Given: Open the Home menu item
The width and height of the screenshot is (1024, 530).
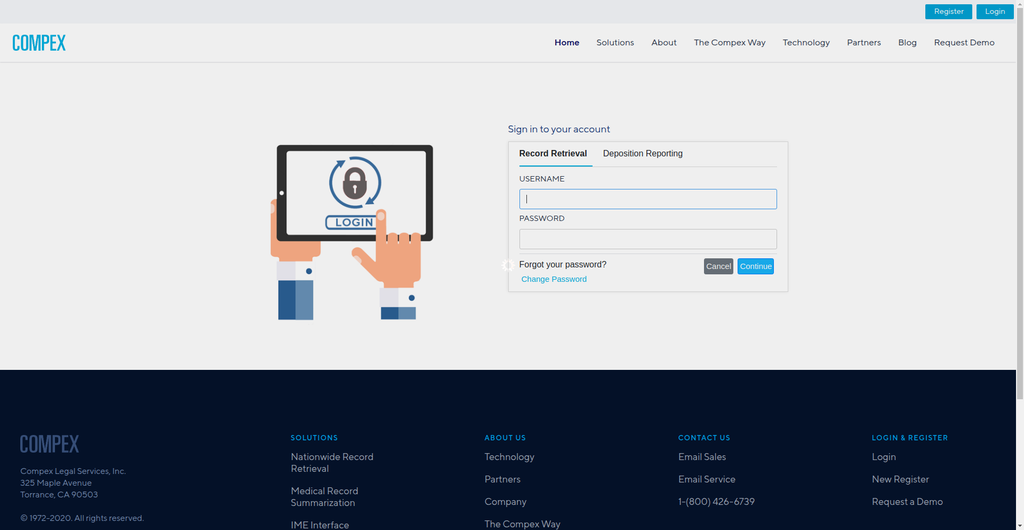Looking at the screenshot, I should pyautogui.click(x=567, y=42).
